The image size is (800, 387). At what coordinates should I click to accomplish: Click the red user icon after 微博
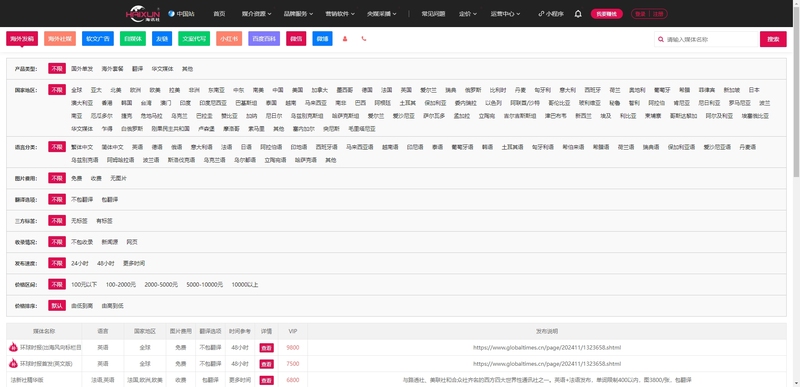345,39
